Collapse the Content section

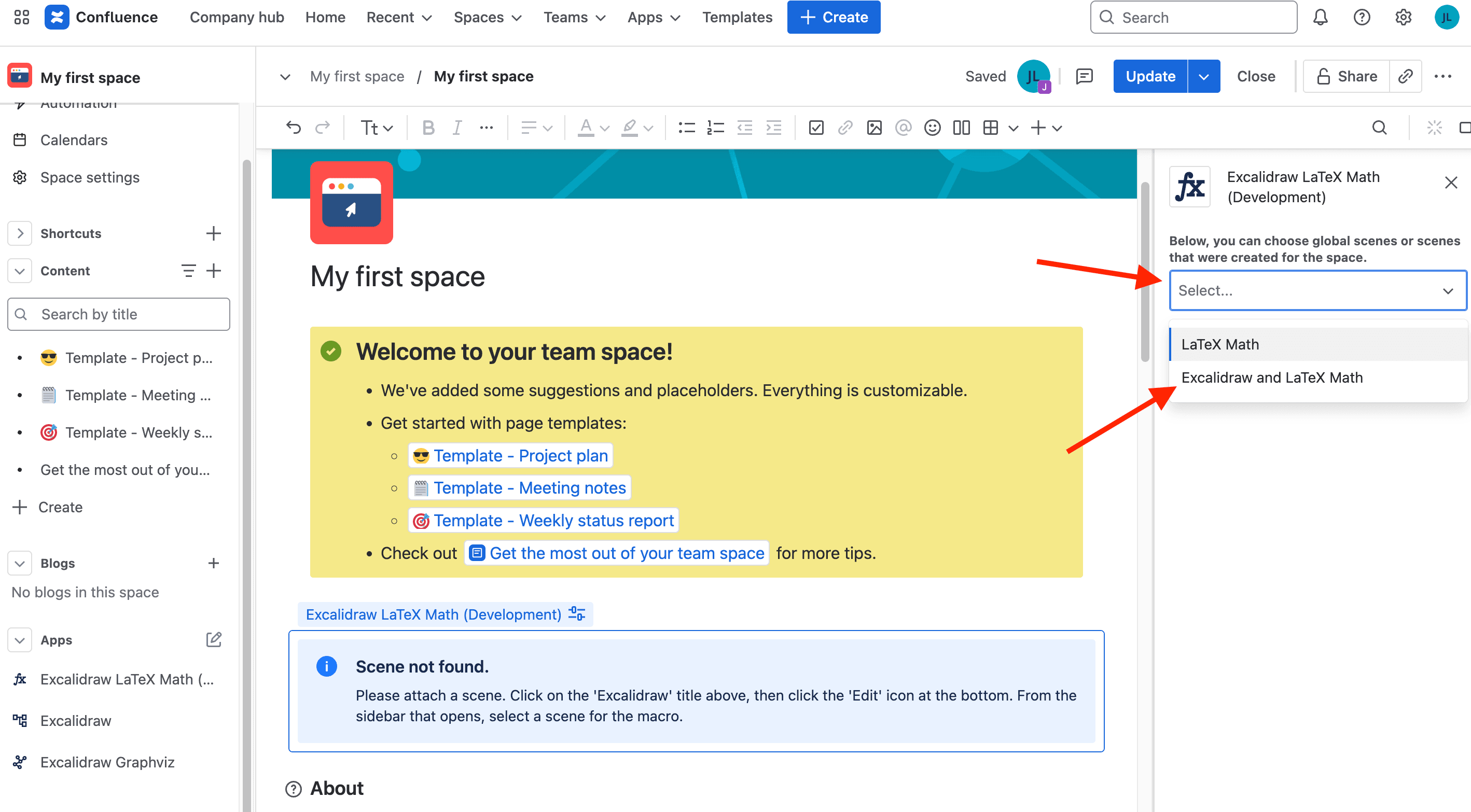point(20,271)
